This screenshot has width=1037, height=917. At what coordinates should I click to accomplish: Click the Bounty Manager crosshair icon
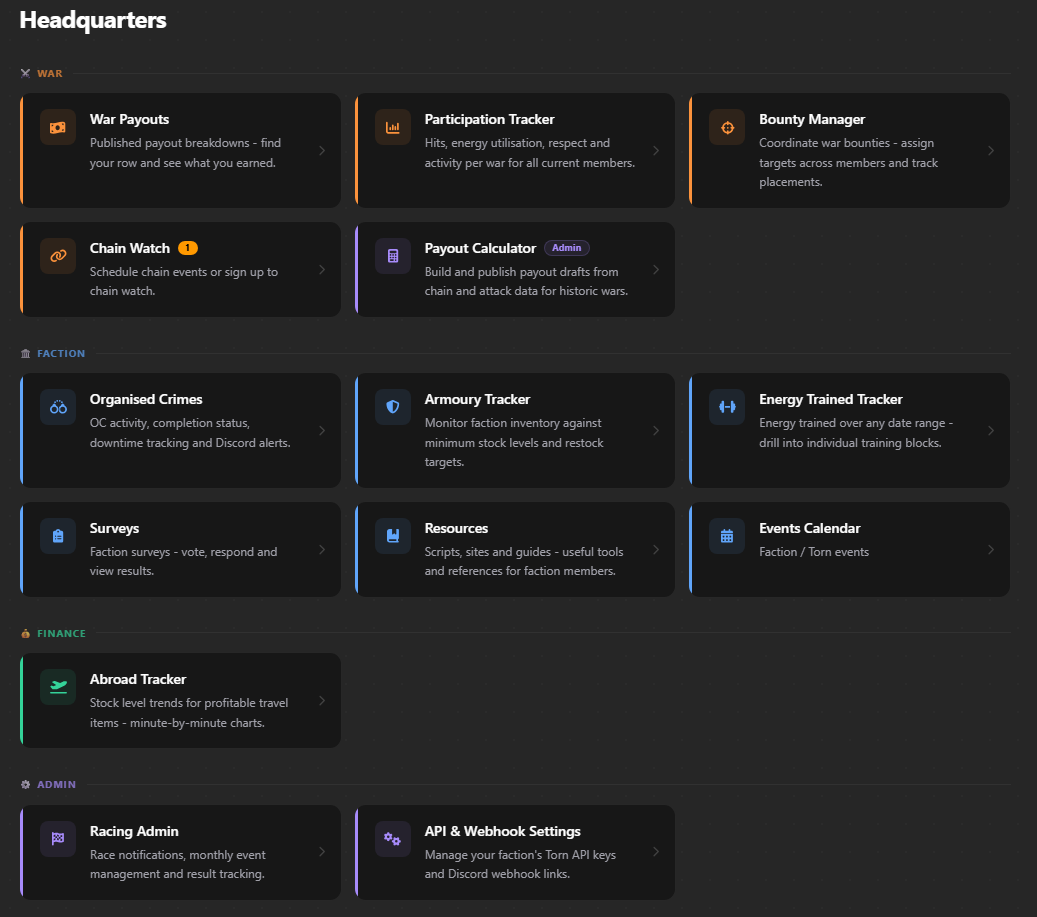pyautogui.click(x=727, y=127)
